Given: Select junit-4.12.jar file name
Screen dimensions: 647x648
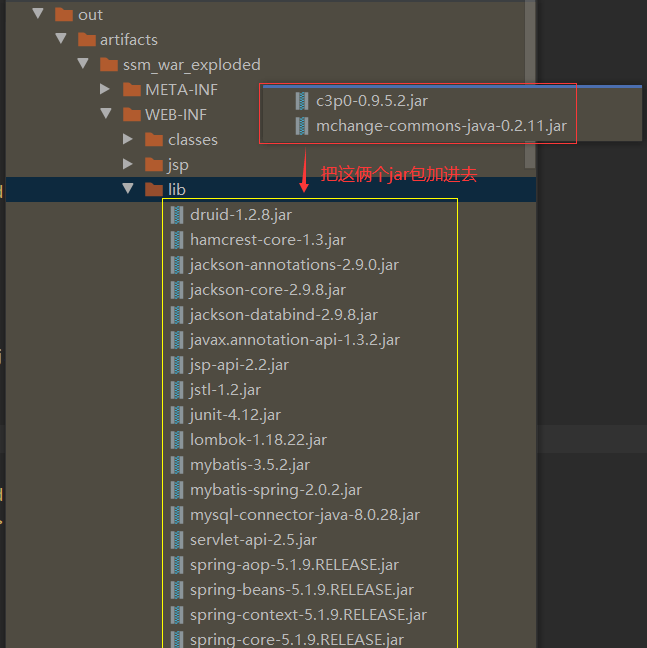Looking at the screenshot, I should 235,415.
